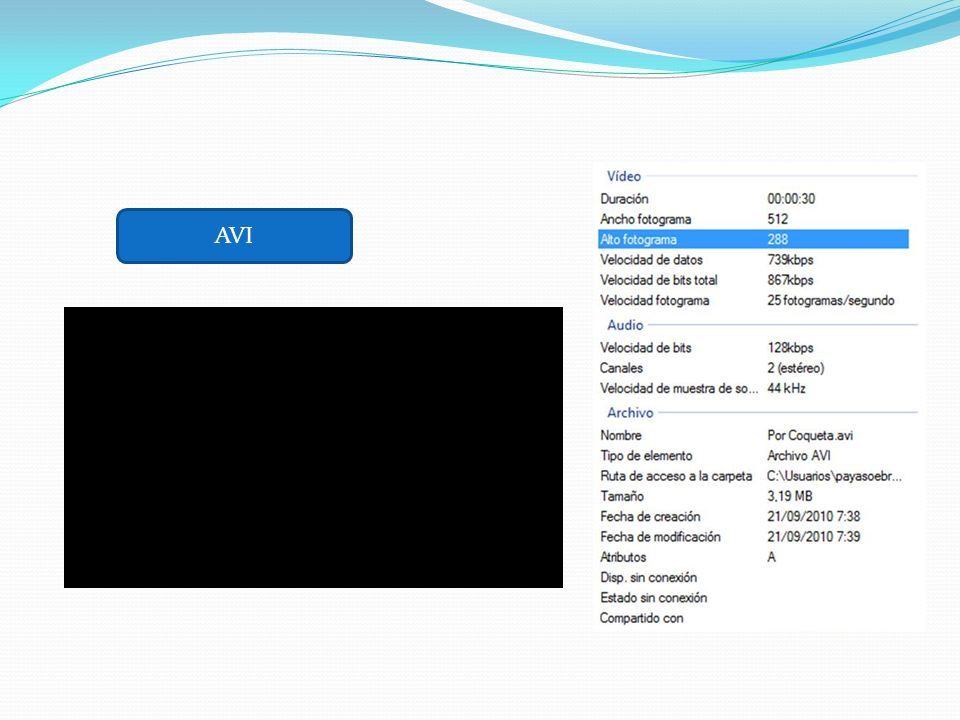
Task: Click the Archivo AVI type value
Action: 799,456
